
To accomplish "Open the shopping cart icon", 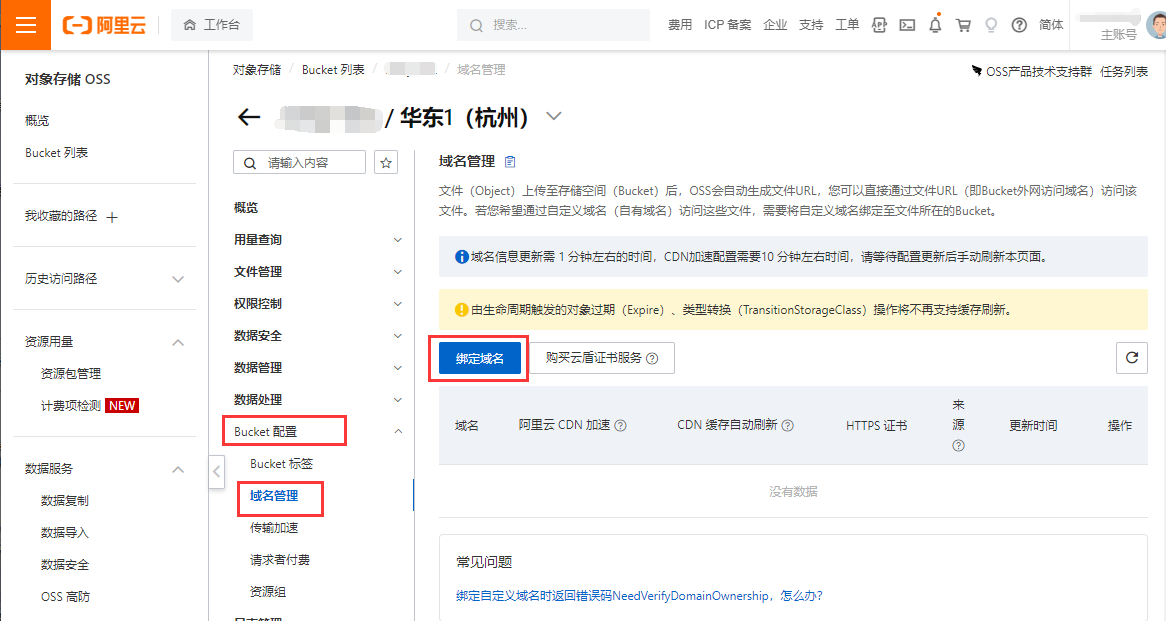I will [x=963, y=25].
